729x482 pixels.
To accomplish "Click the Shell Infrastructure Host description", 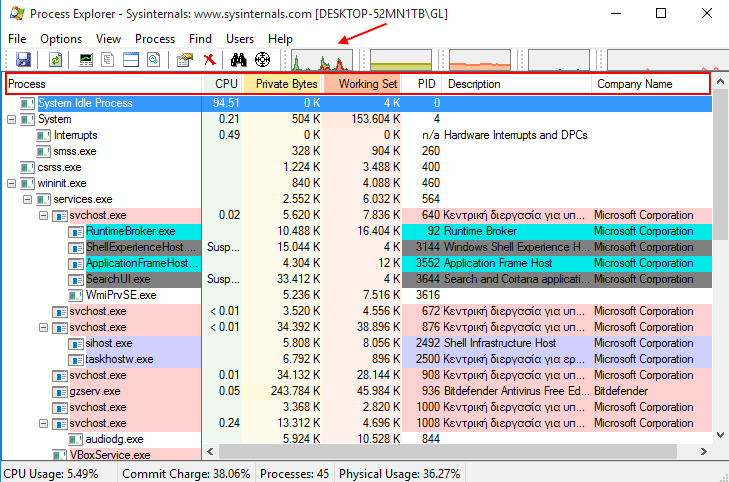I will [x=500, y=343].
